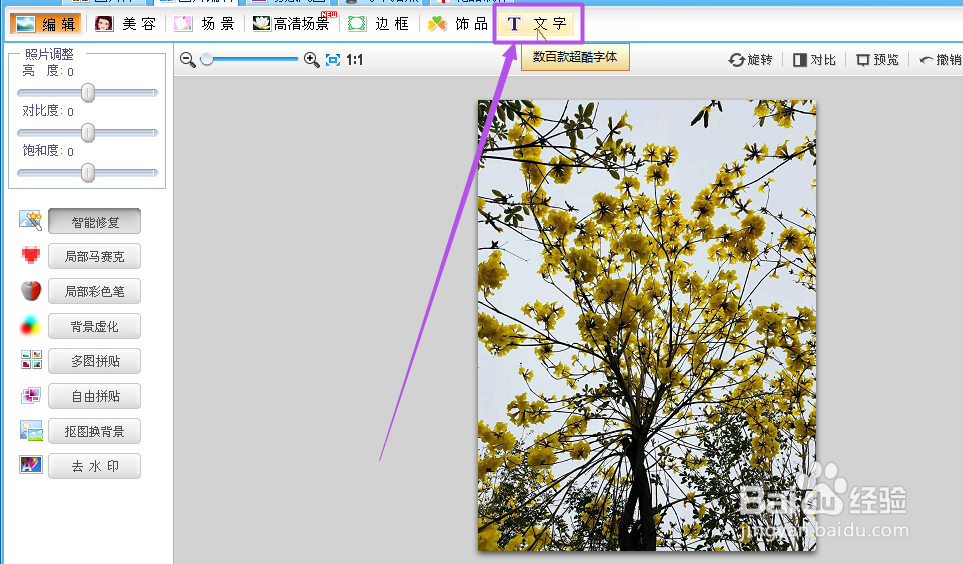Viewport: 963px width, 564px height.
Task: Click the 去水印 remove watermark button
Action: pyautogui.click(x=95, y=466)
